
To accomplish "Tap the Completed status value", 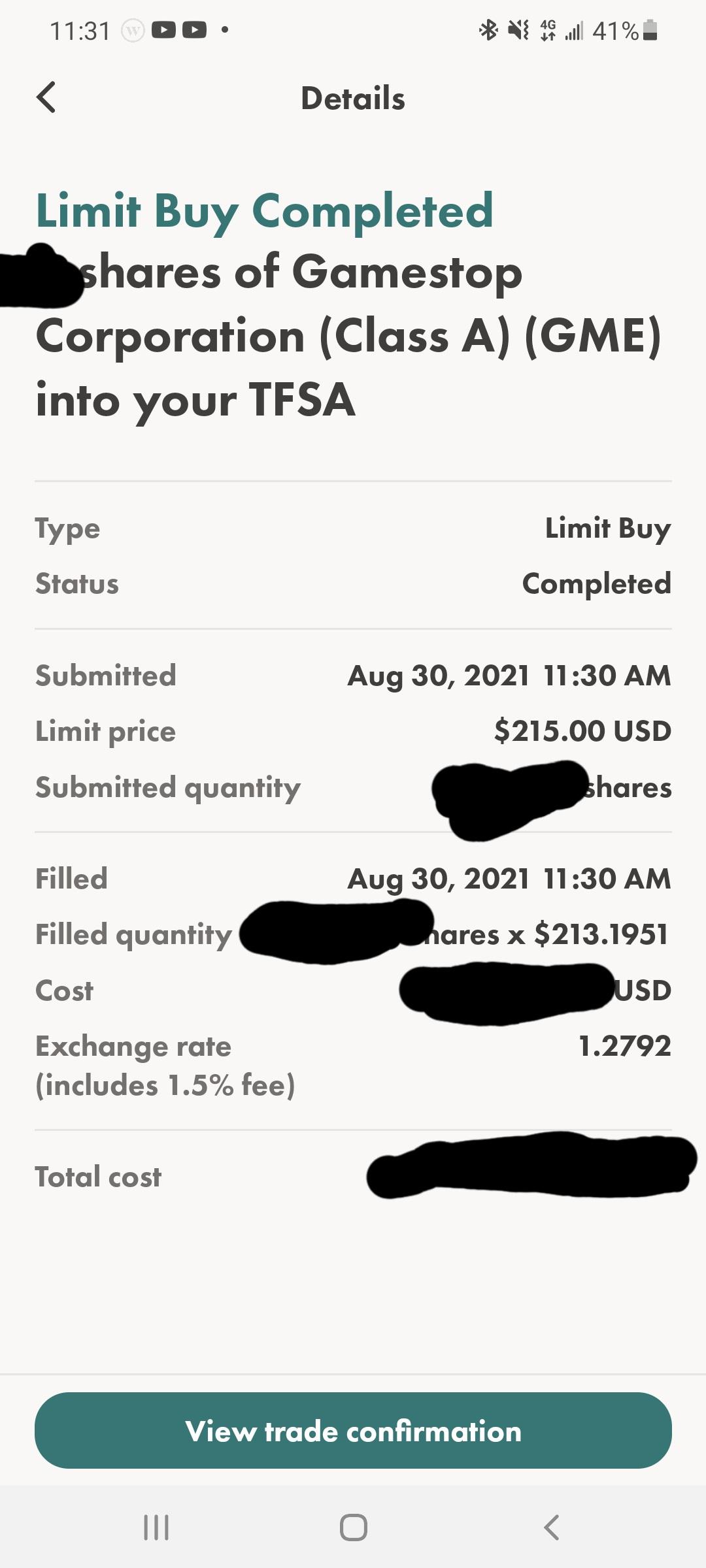I will pos(596,583).
